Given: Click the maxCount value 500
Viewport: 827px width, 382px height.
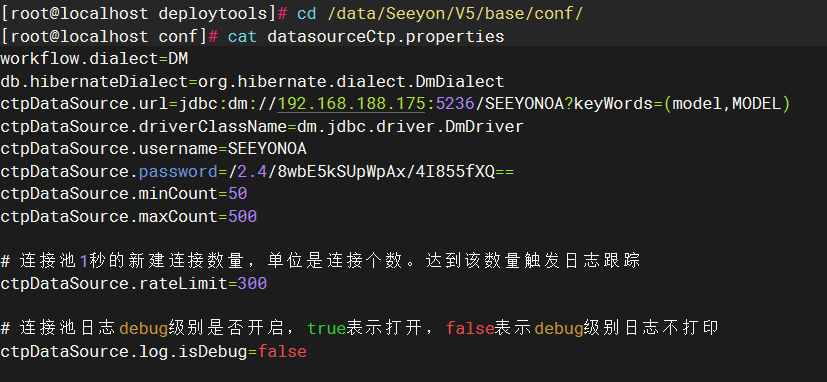Looking at the screenshot, I should tap(243, 216).
